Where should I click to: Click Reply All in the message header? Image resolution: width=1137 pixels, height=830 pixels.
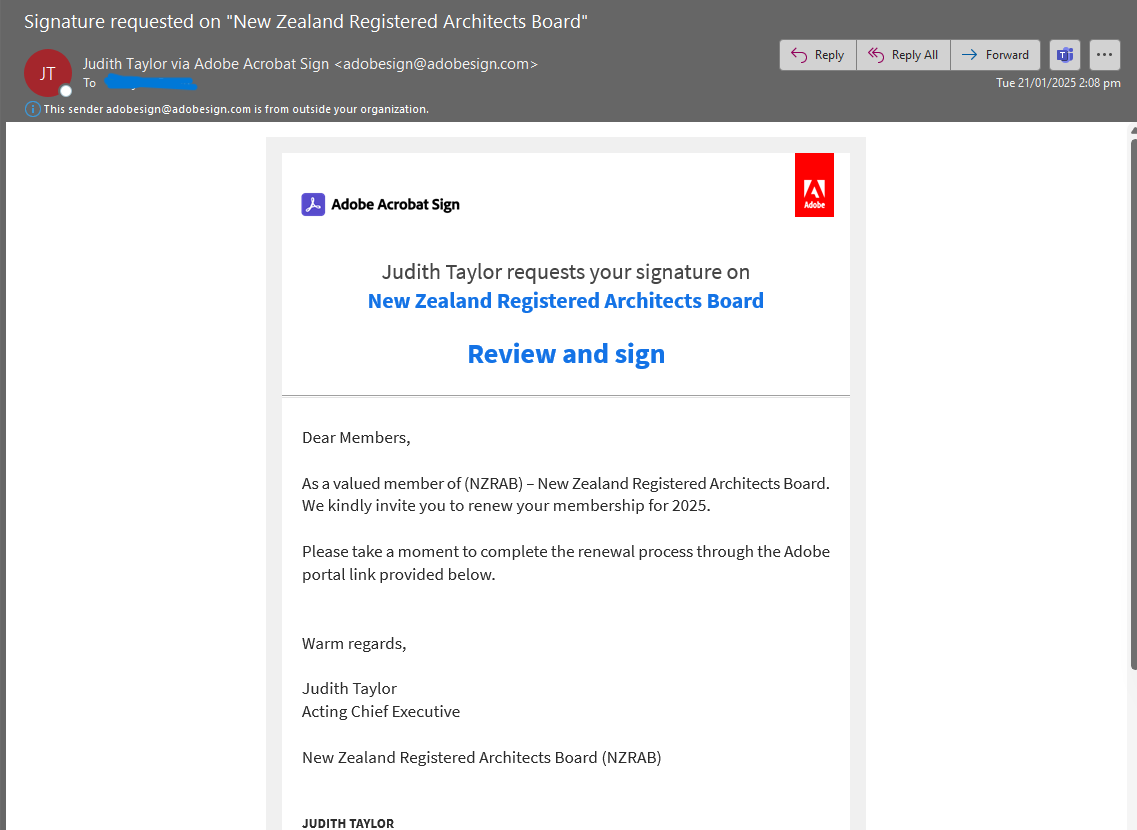click(x=903, y=55)
